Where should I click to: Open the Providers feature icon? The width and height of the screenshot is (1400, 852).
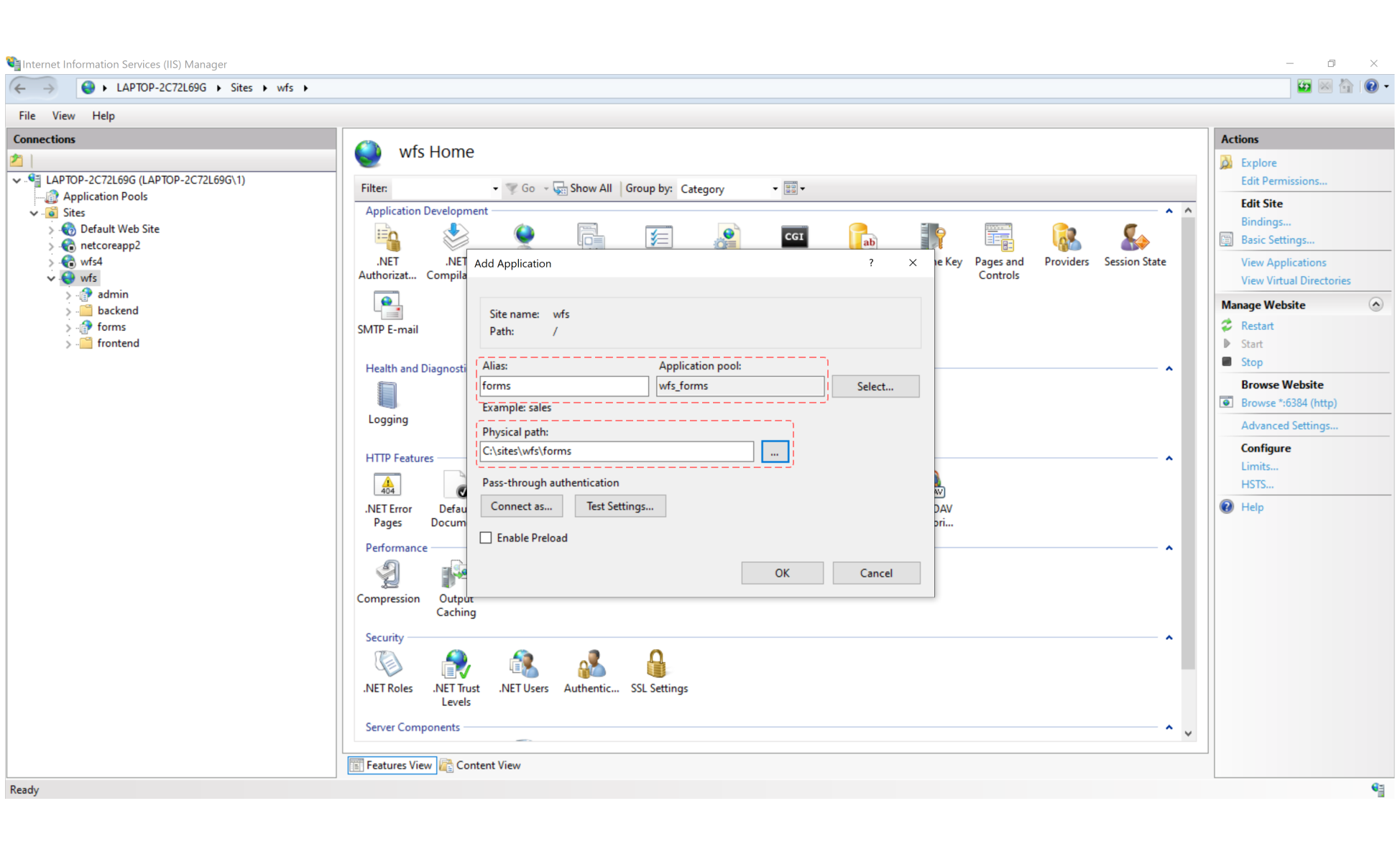click(1066, 245)
